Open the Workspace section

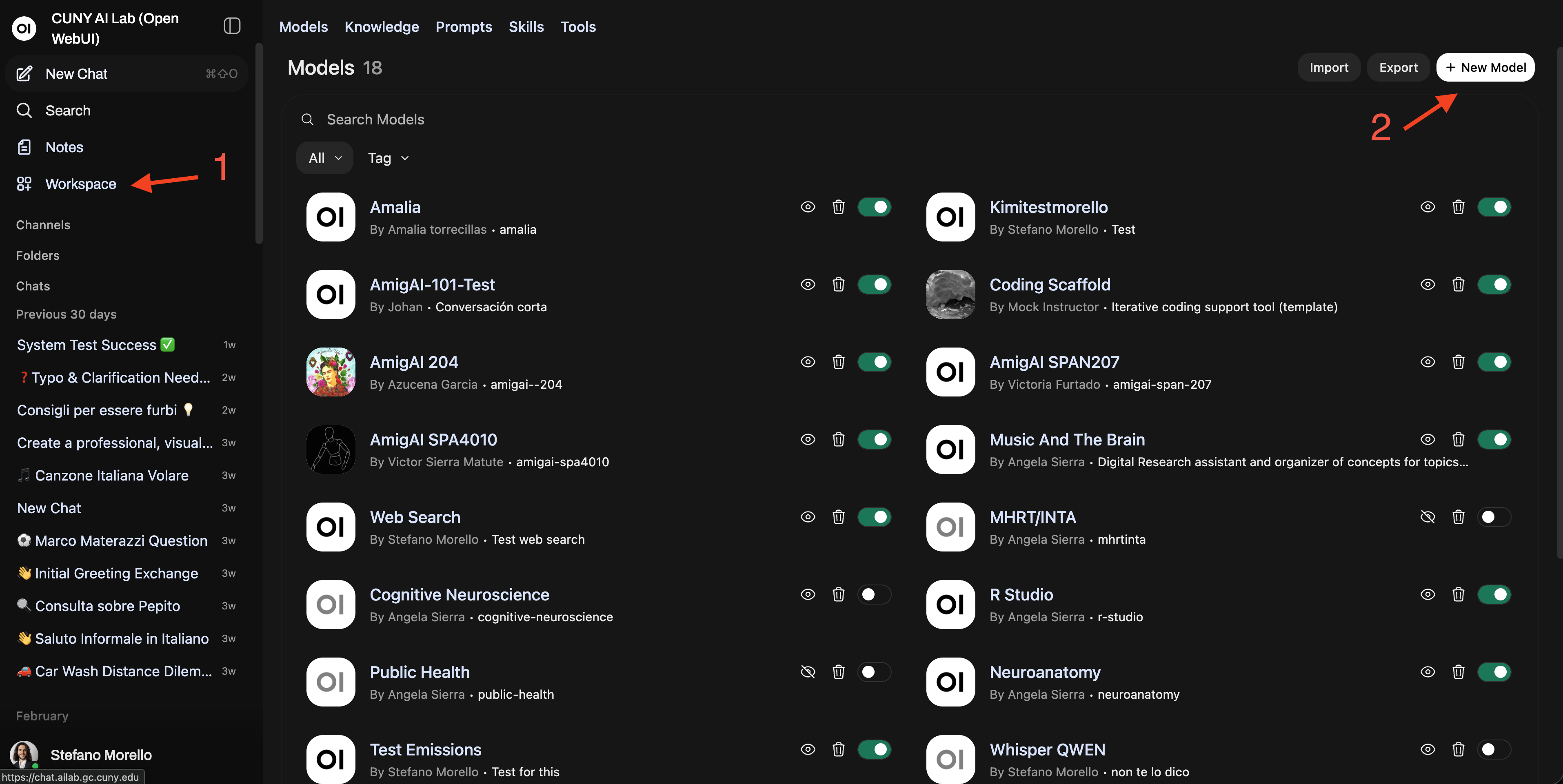click(81, 184)
